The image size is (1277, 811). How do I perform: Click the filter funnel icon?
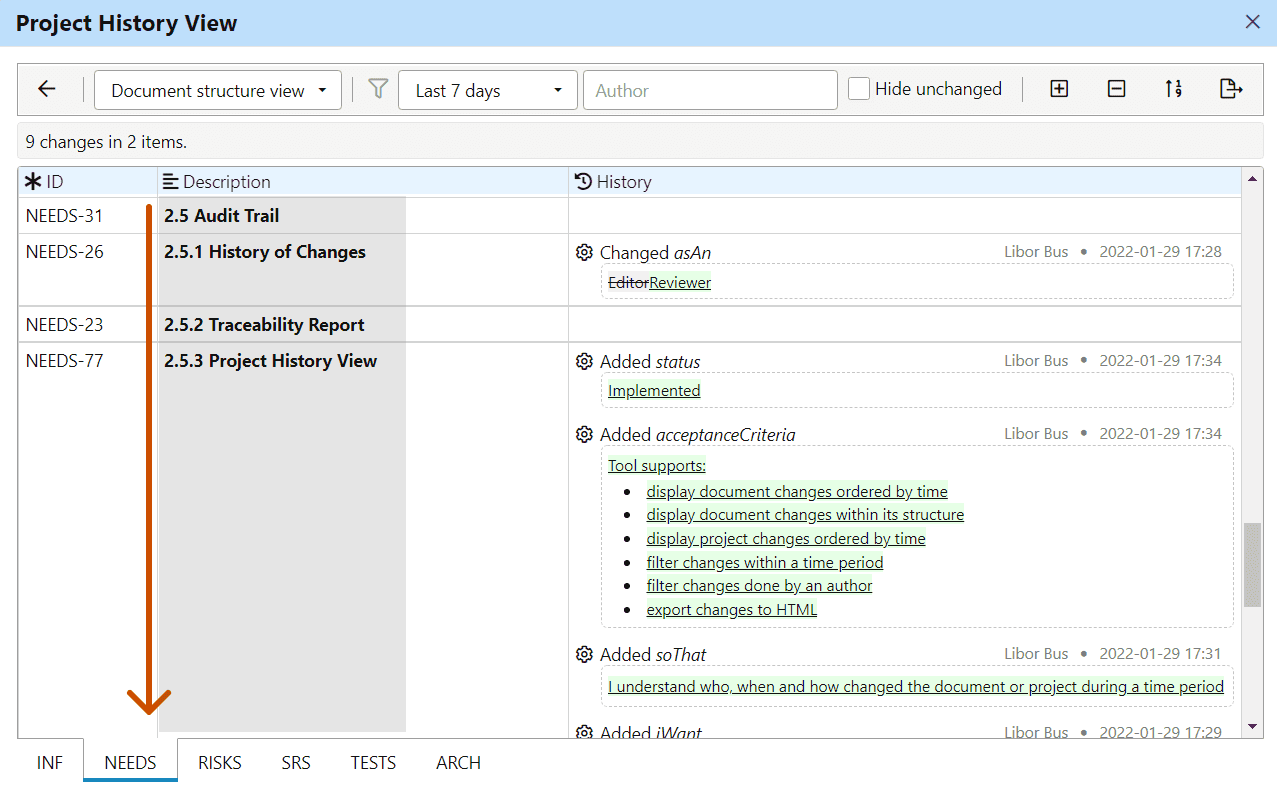[378, 90]
